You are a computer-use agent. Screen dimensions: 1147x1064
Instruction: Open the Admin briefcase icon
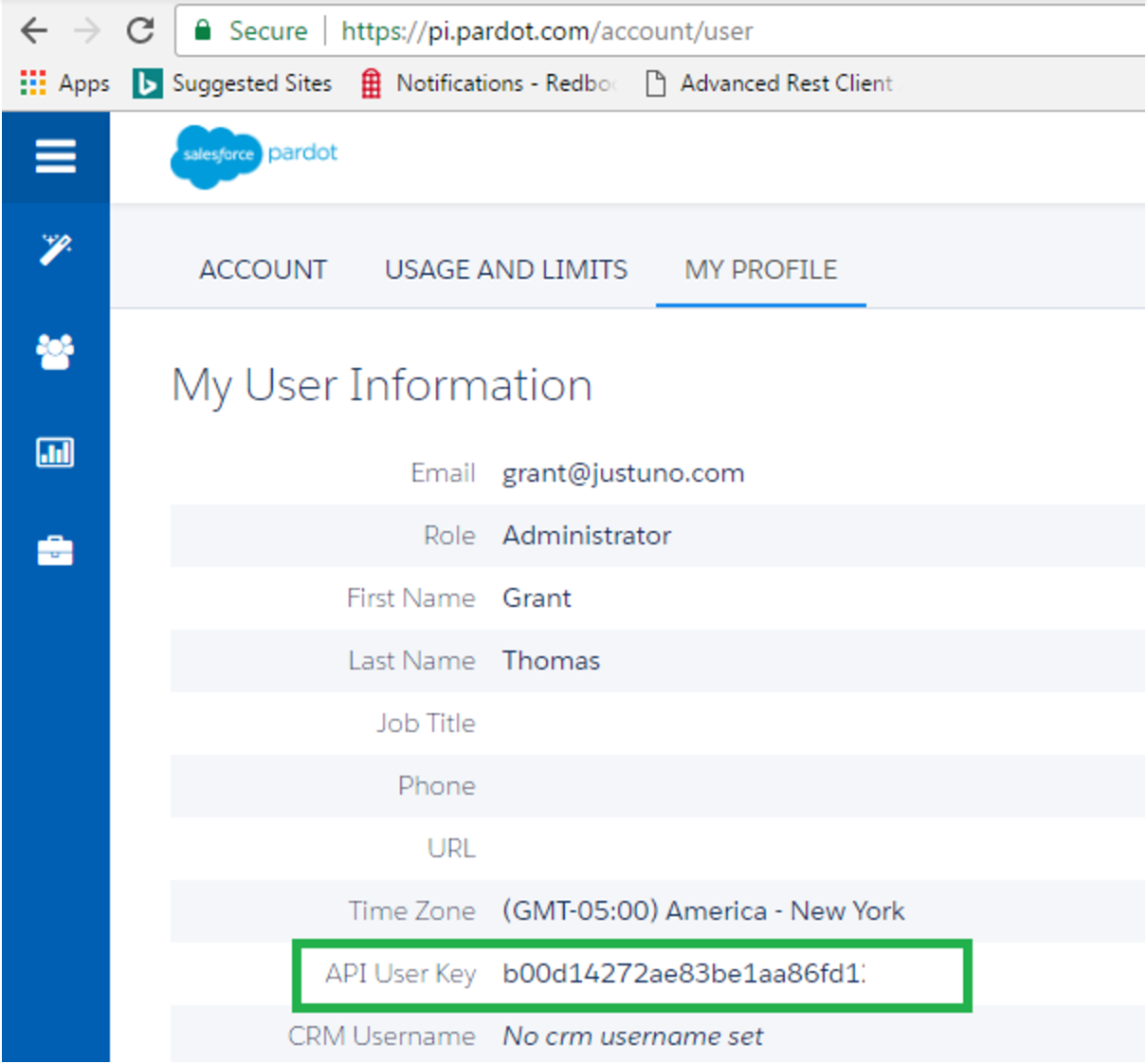[x=55, y=551]
